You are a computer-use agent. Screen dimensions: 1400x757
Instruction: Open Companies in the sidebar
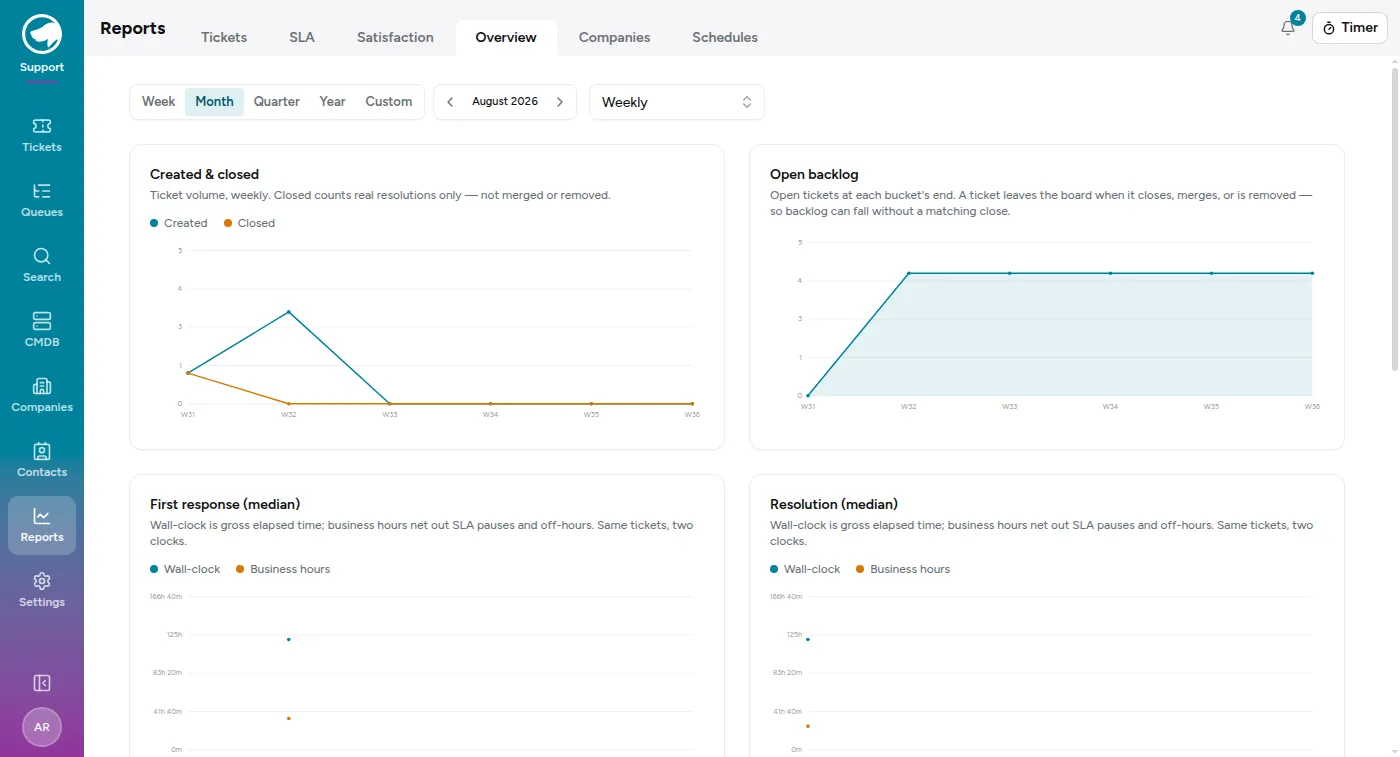tap(42, 396)
